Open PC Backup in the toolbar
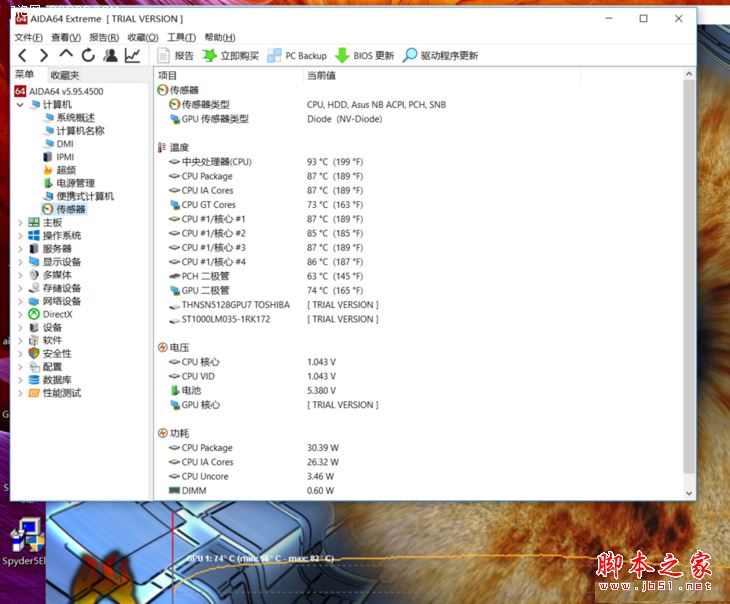The height and width of the screenshot is (604, 730). pos(297,56)
